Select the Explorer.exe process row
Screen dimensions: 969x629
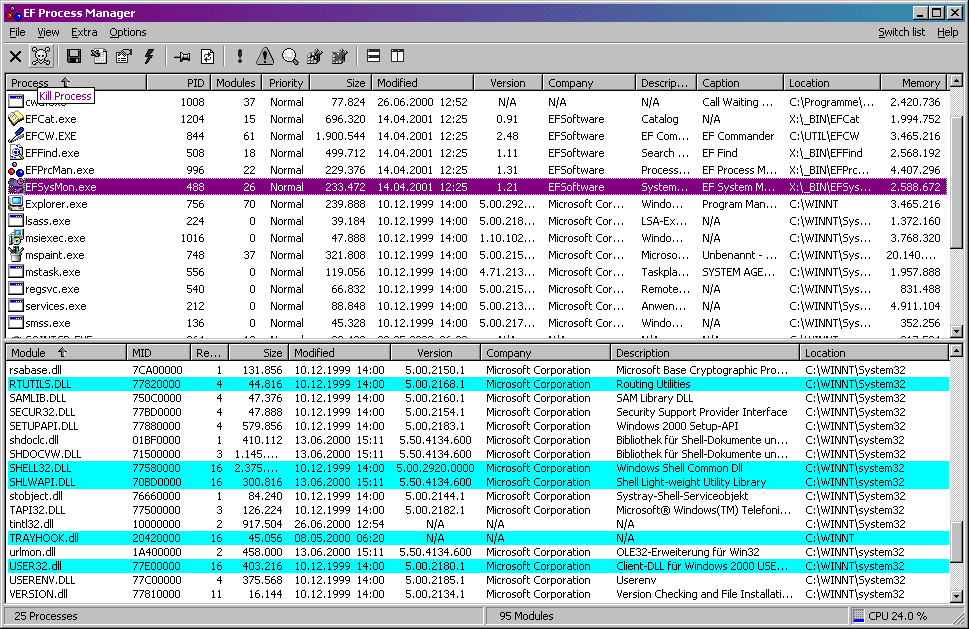tap(56, 204)
